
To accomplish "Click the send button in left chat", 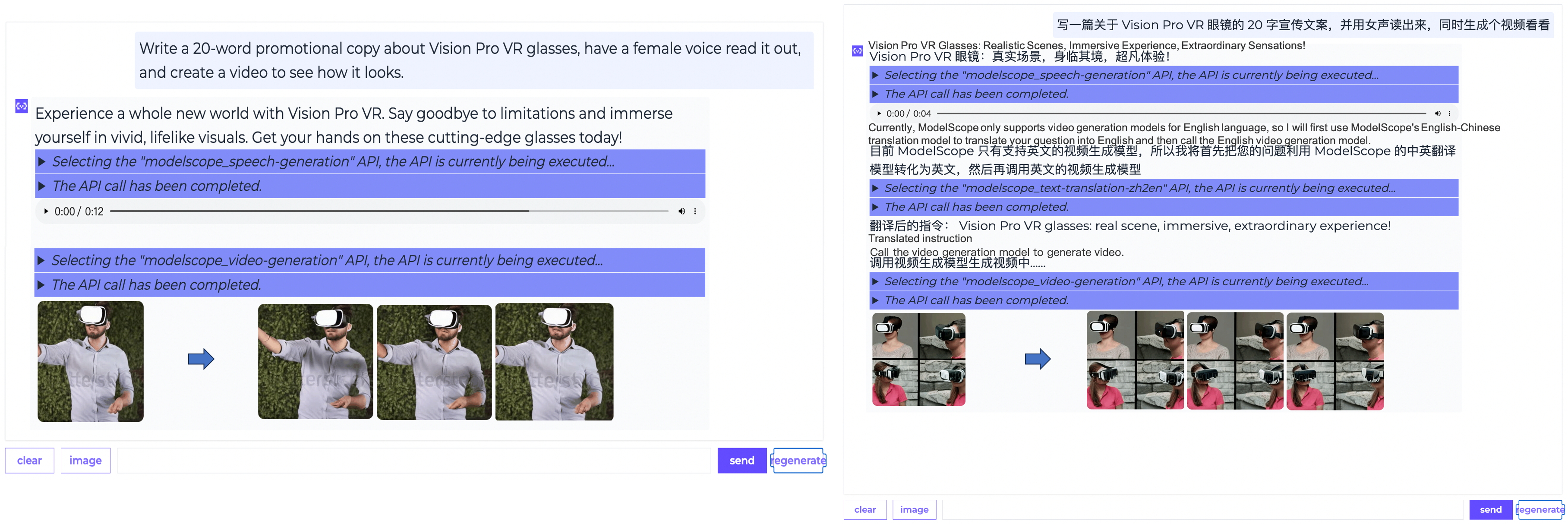I will (742, 460).
